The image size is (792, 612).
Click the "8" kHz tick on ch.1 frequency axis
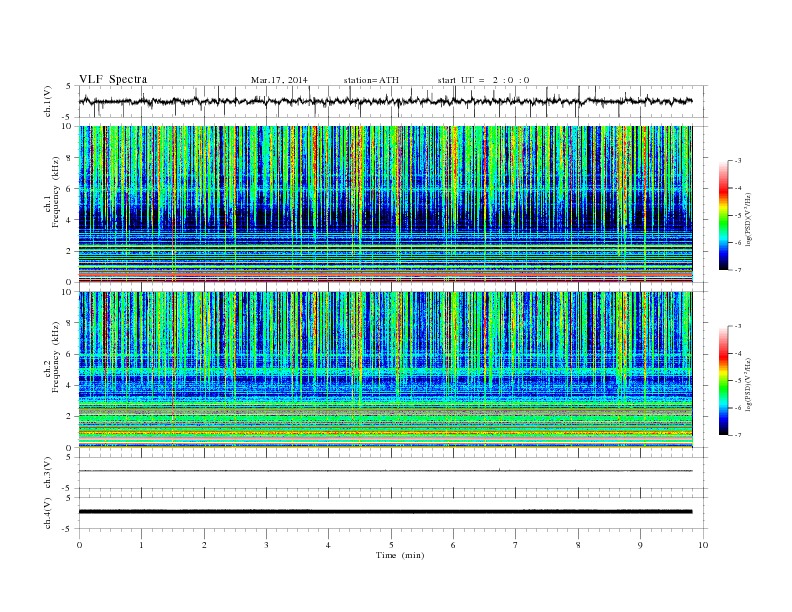69,157
